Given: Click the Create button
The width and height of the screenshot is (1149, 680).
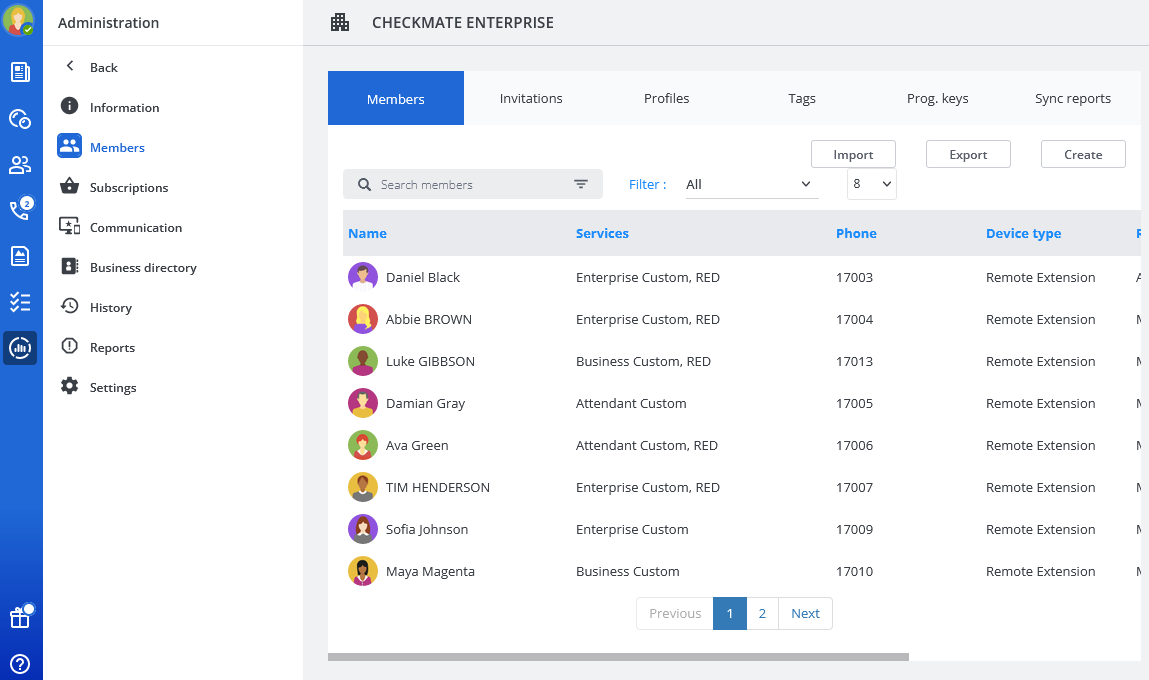Looking at the screenshot, I should 1083,154.
